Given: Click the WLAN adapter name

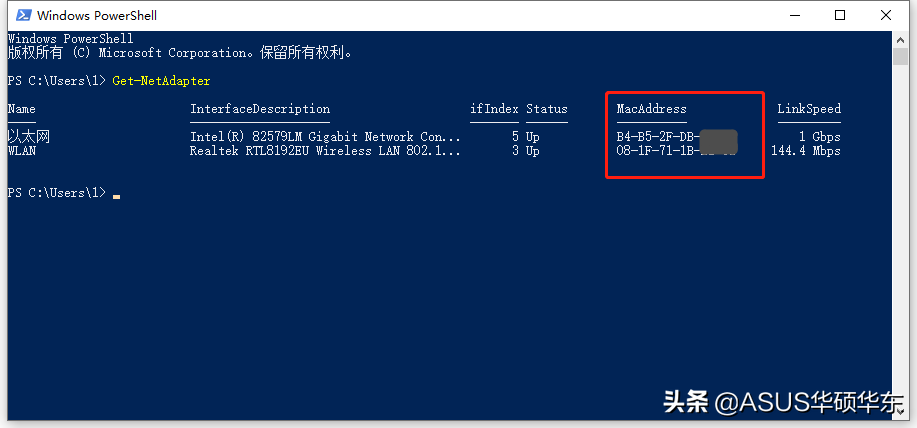Looking at the screenshot, I should tap(21, 151).
